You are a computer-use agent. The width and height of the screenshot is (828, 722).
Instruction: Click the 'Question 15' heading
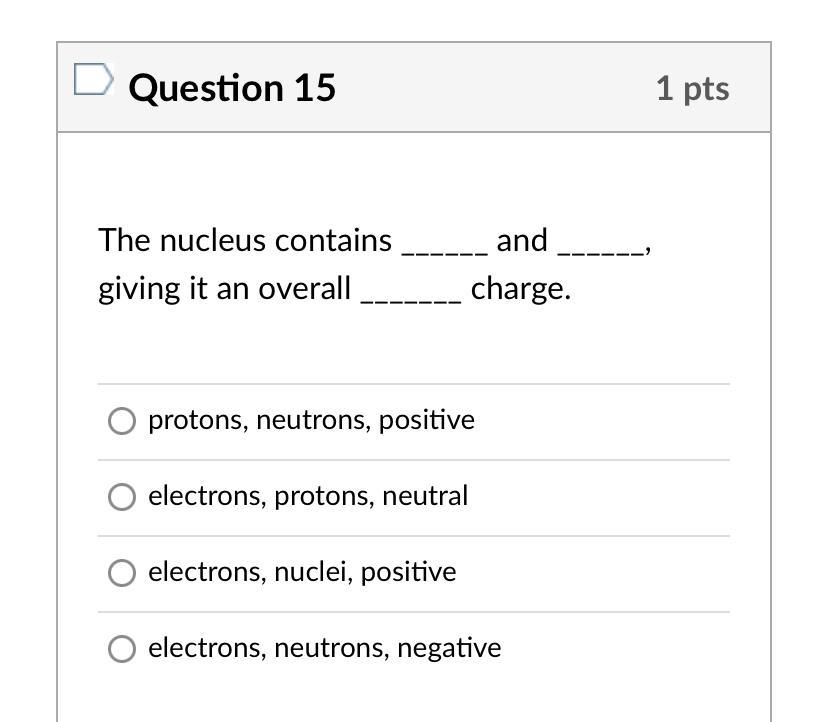(232, 88)
